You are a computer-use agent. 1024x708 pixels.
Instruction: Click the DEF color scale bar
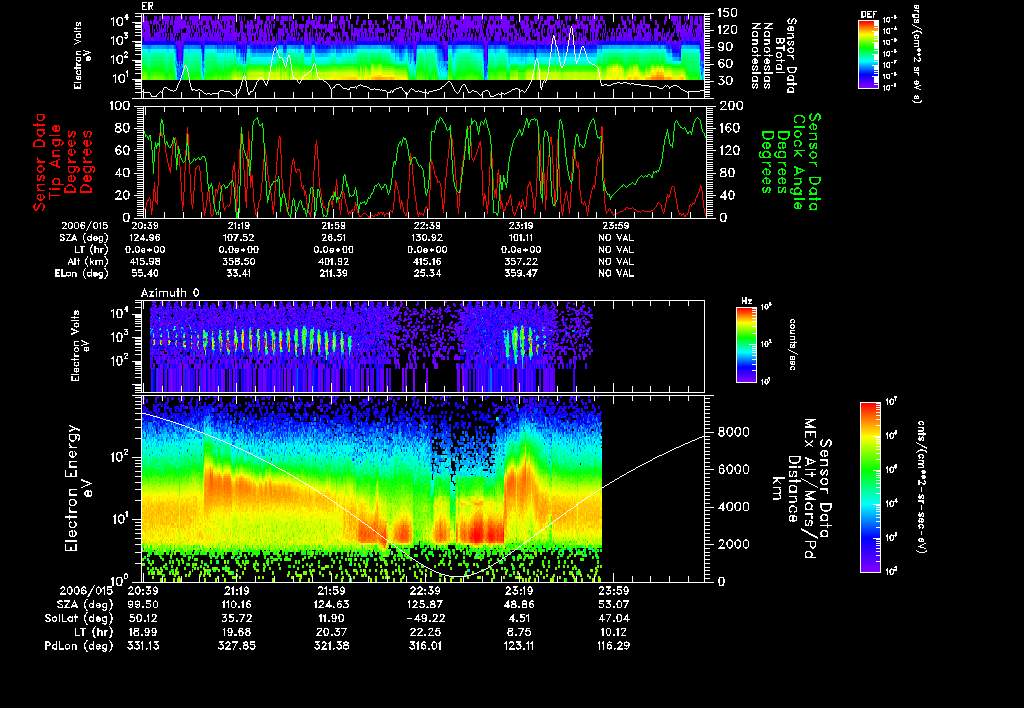tap(868, 54)
